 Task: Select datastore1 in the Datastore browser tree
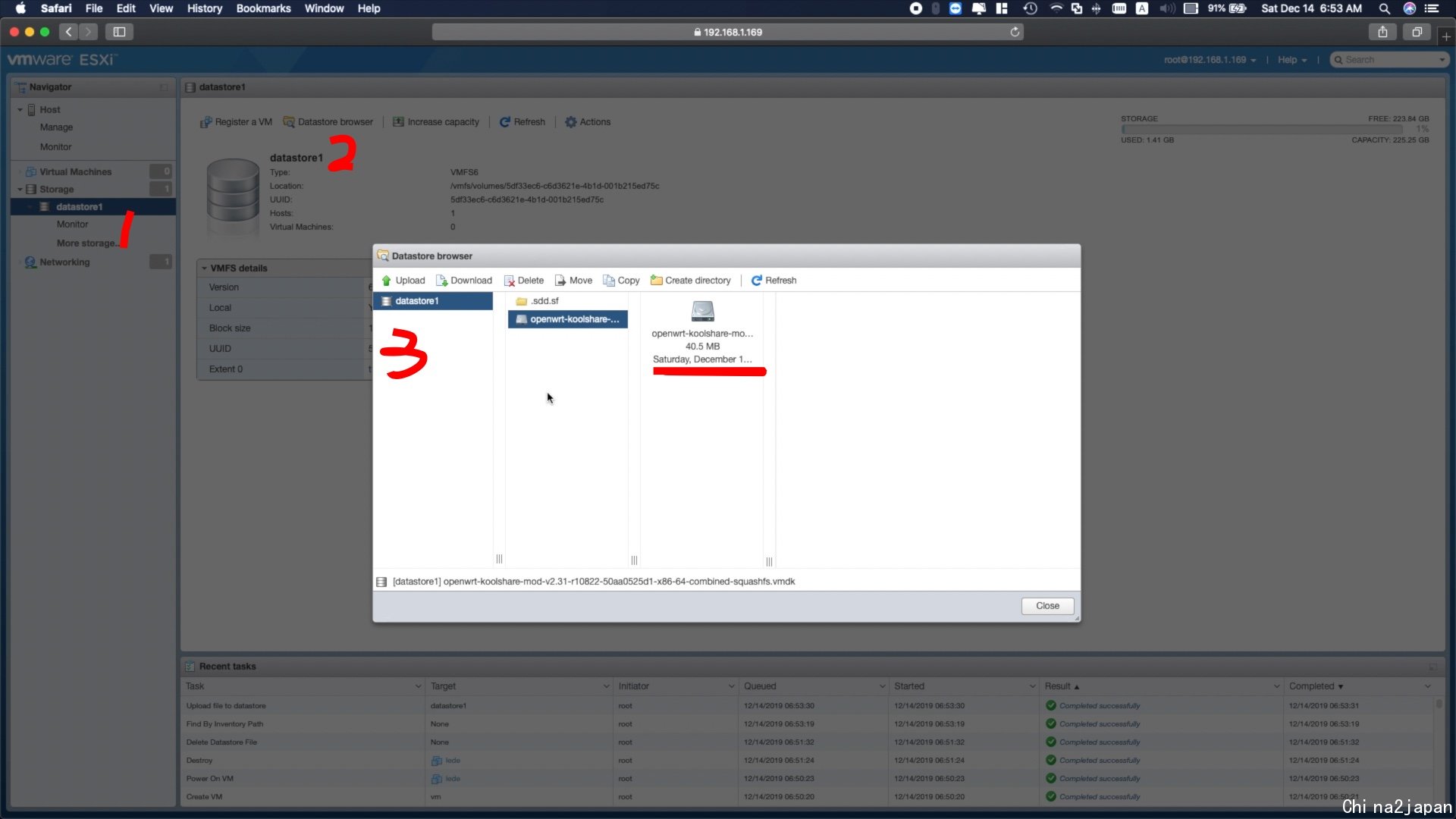(433, 301)
